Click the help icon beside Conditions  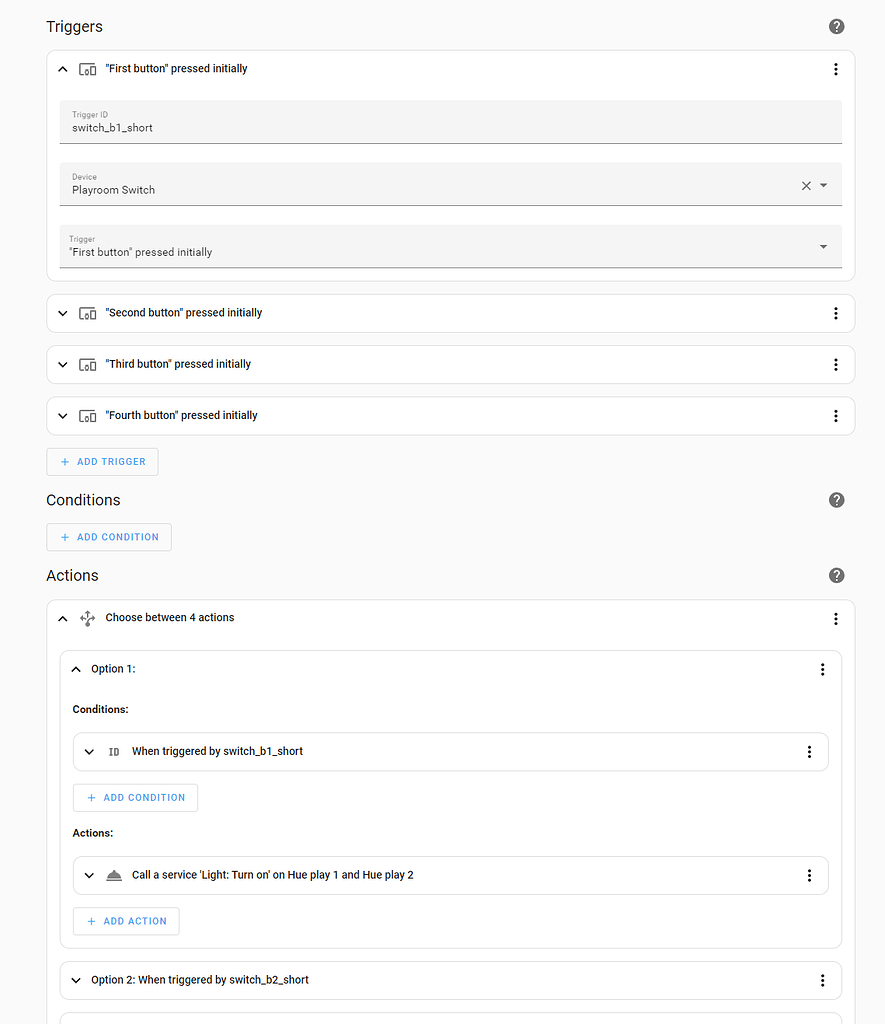pos(837,499)
